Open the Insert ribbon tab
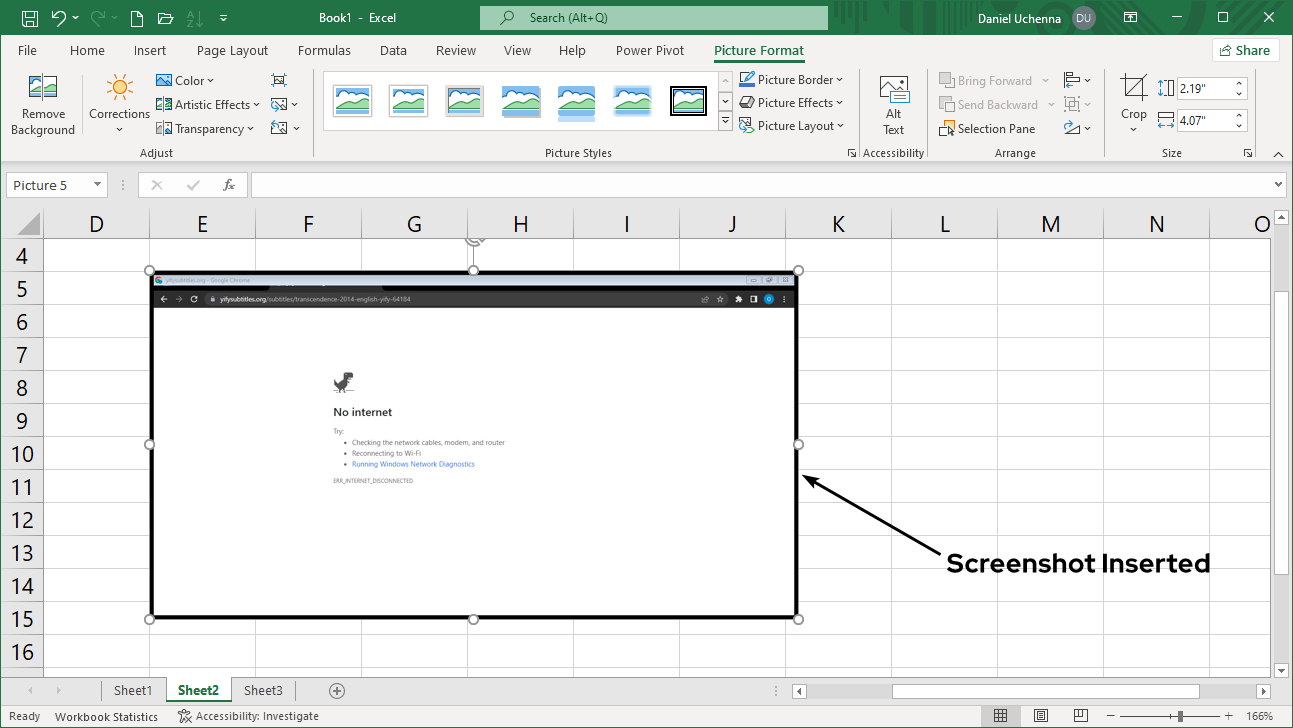 [x=150, y=51]
